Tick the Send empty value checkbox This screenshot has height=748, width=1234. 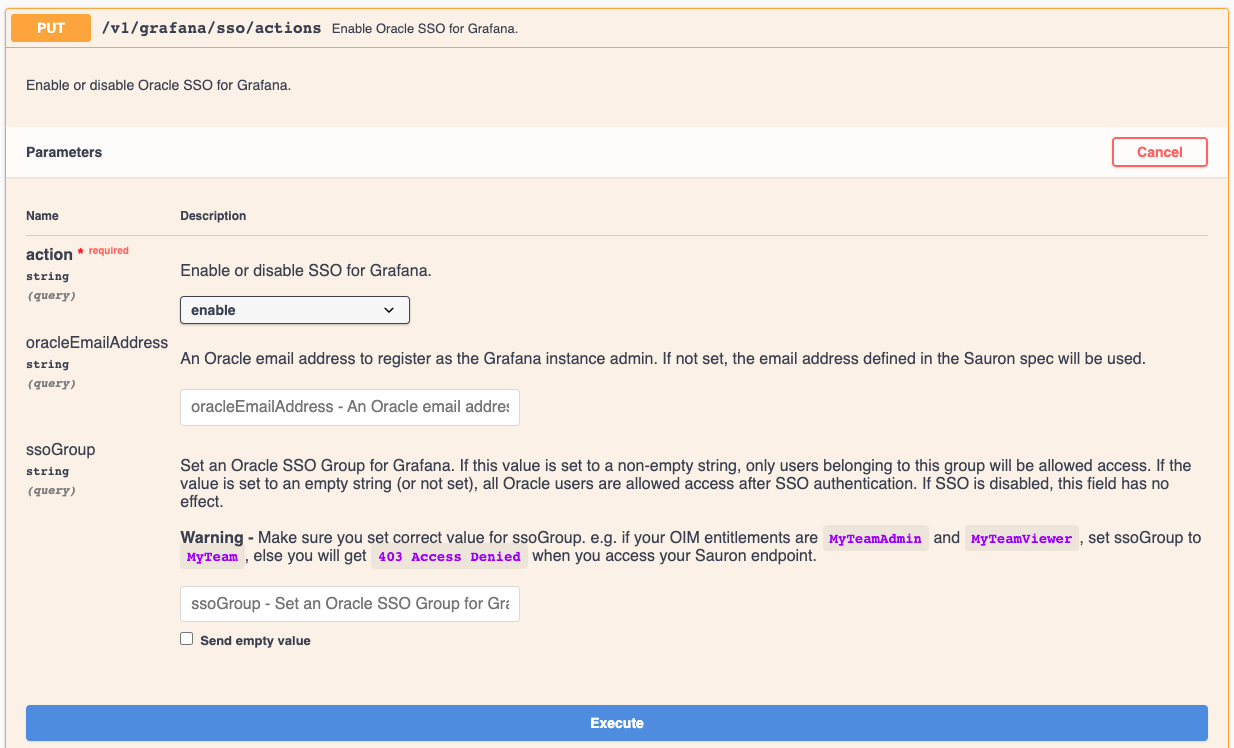click(186, 639)
